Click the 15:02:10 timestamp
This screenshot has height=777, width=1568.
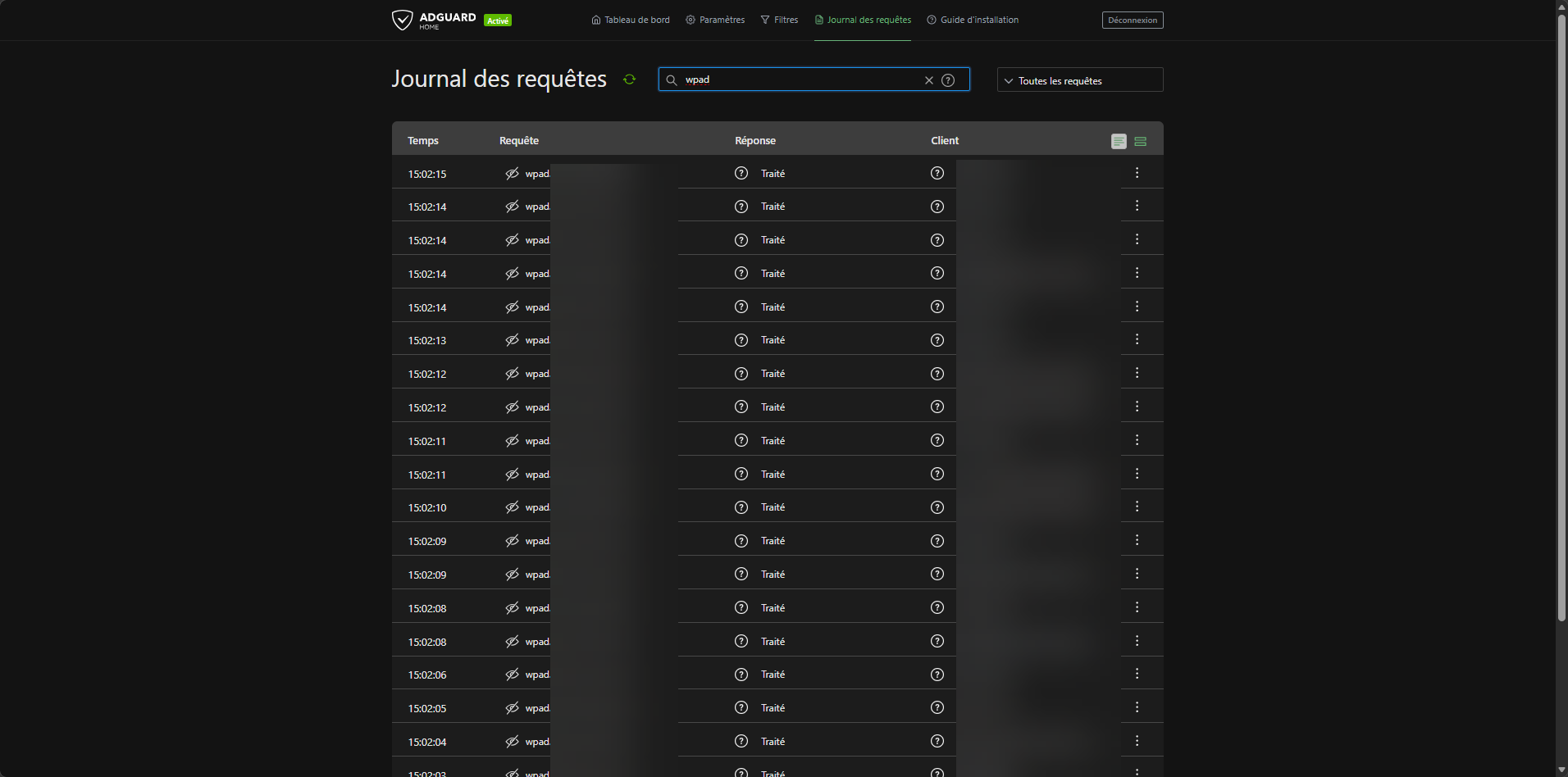click(427, 507)
